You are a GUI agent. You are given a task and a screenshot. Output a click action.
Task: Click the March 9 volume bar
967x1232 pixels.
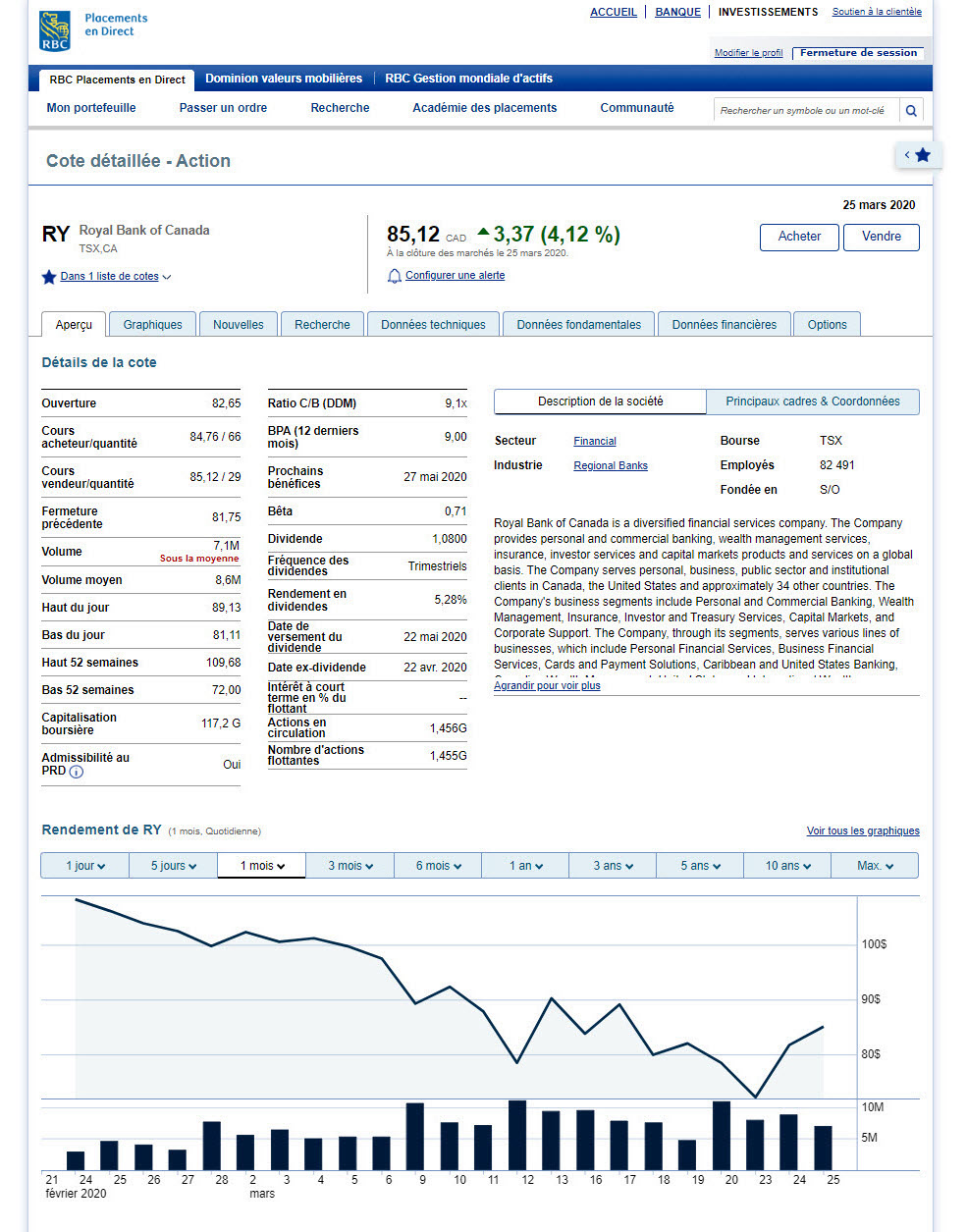tap(415, 1137)
